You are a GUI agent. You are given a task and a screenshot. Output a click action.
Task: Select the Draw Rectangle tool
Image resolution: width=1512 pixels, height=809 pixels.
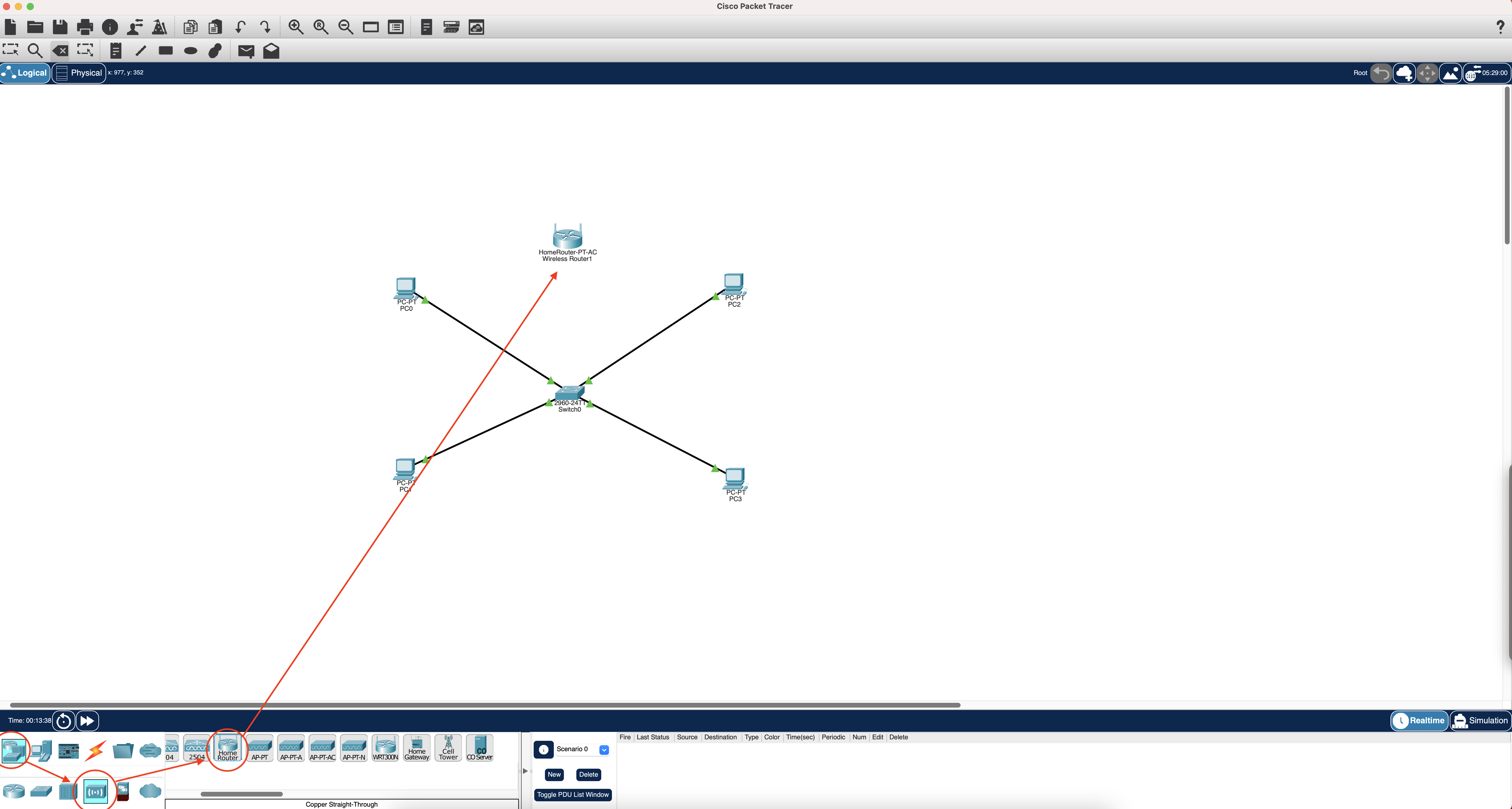click(165, 50)
